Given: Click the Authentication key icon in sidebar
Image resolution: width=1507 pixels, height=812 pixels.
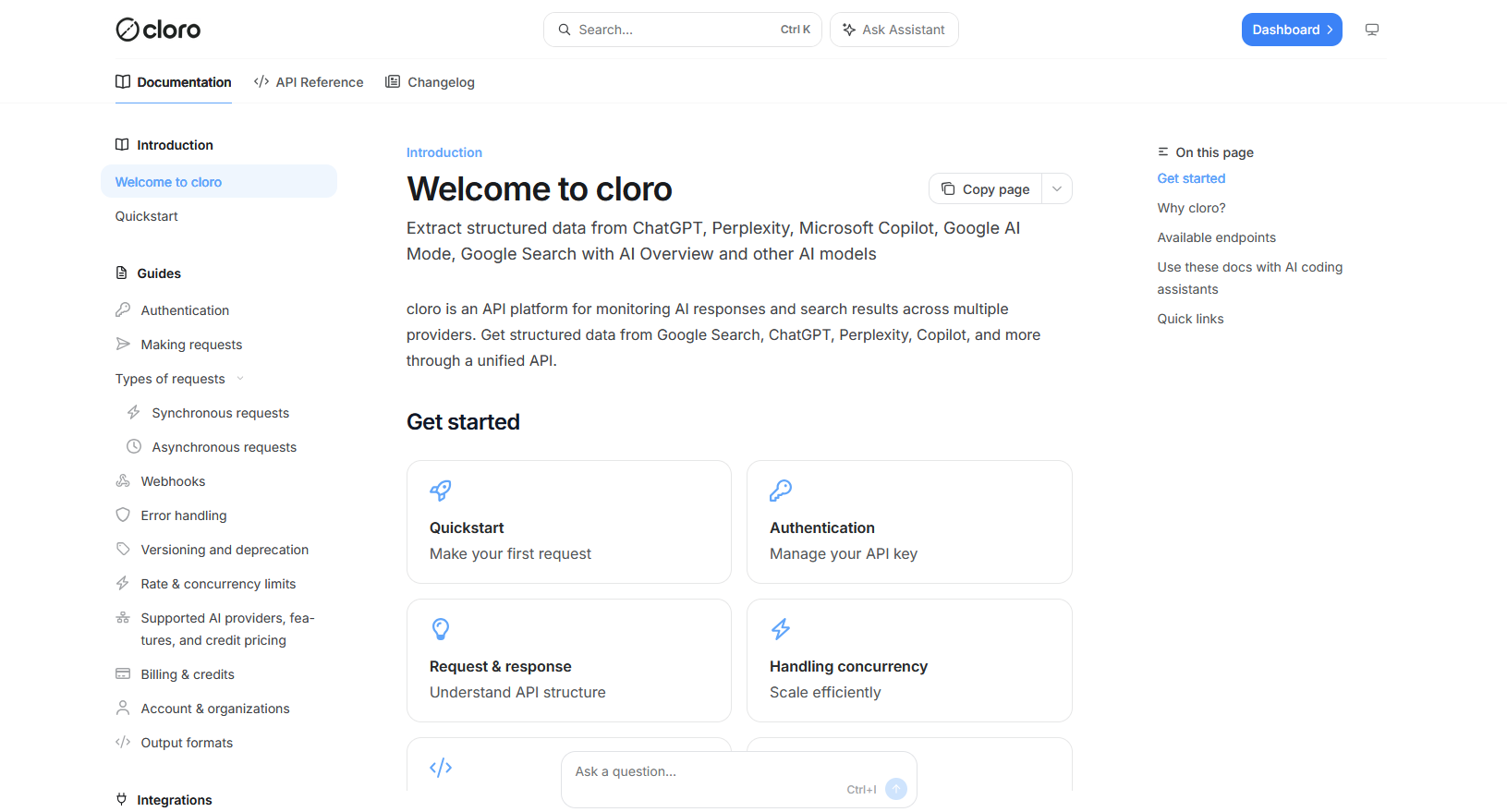Looking at the screenshot, I should click(123, 309).
